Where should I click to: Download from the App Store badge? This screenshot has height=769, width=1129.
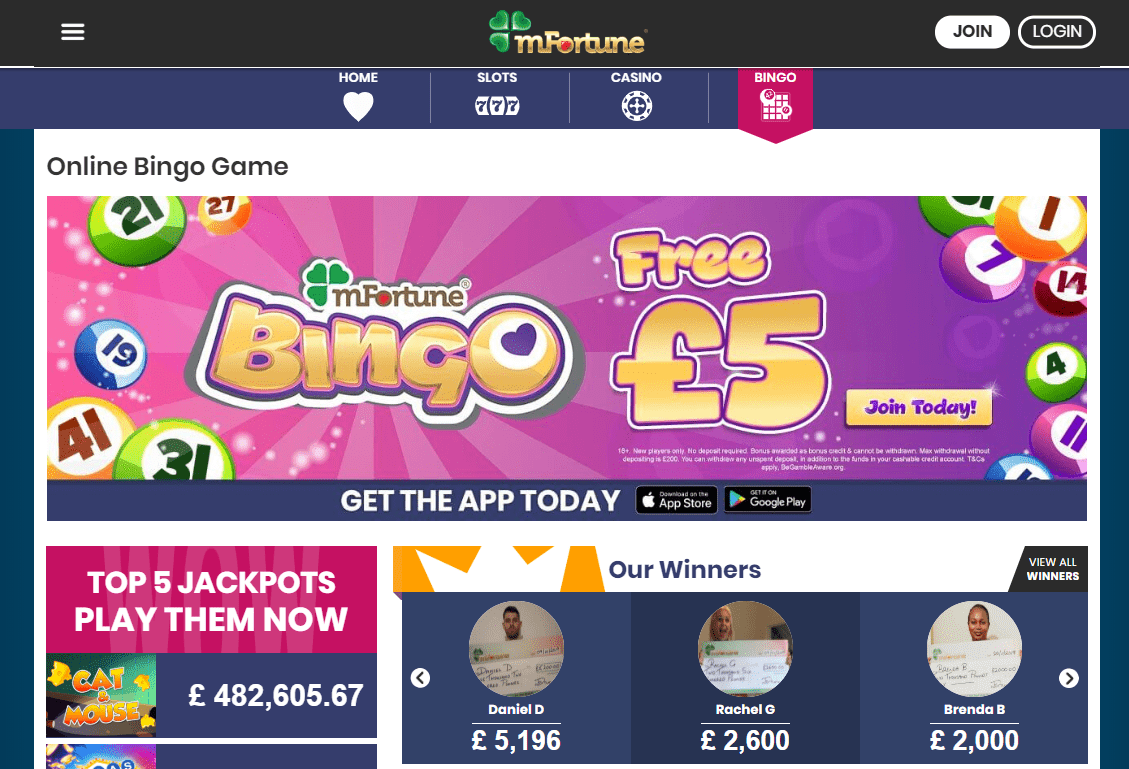click(x=676, y=500)
